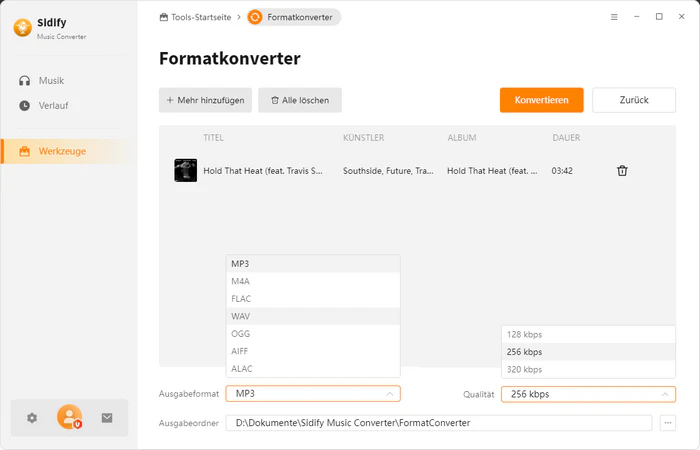
Task: Click the KÜNSTLER column header
Action: click(x=363, y=138)
